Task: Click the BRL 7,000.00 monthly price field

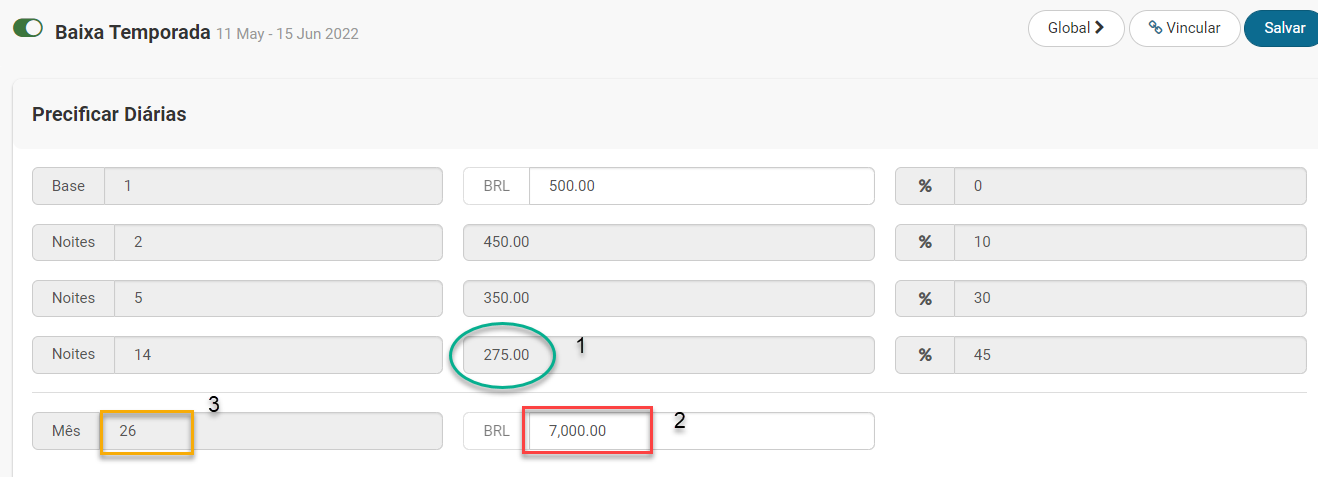Action: [700, 431]
